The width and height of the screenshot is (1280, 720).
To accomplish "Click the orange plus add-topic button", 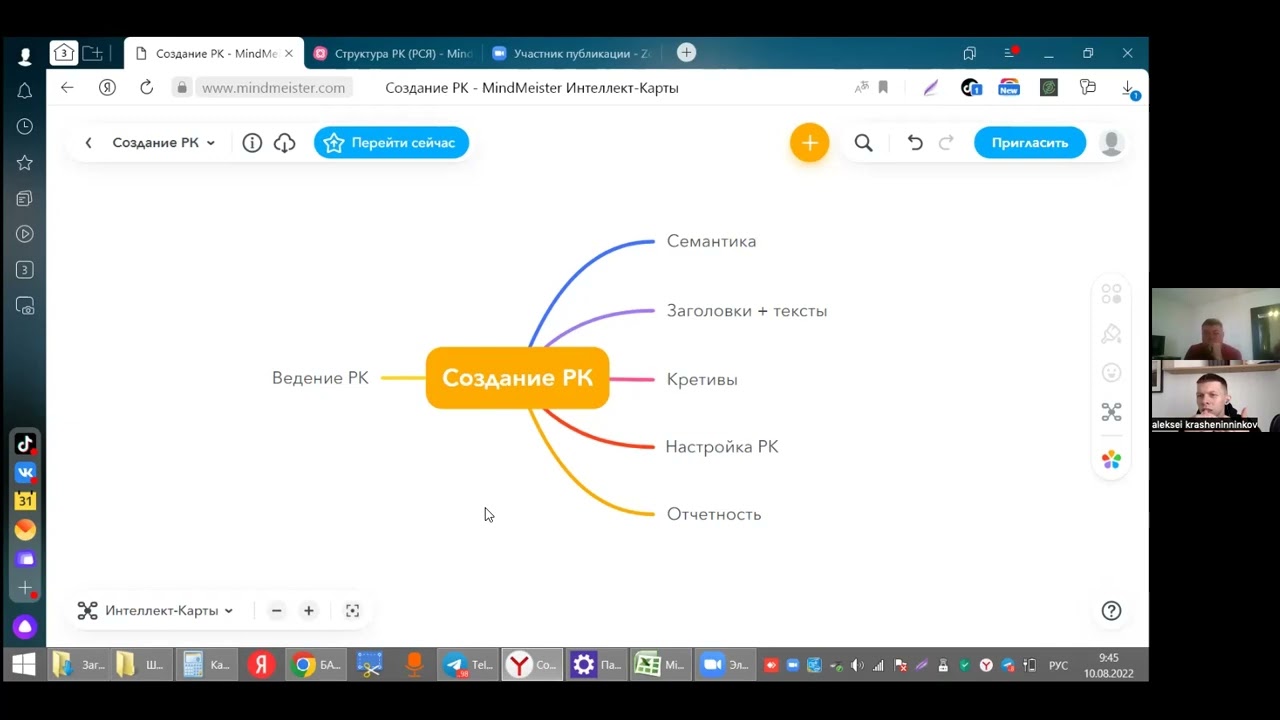I will 809,143.
